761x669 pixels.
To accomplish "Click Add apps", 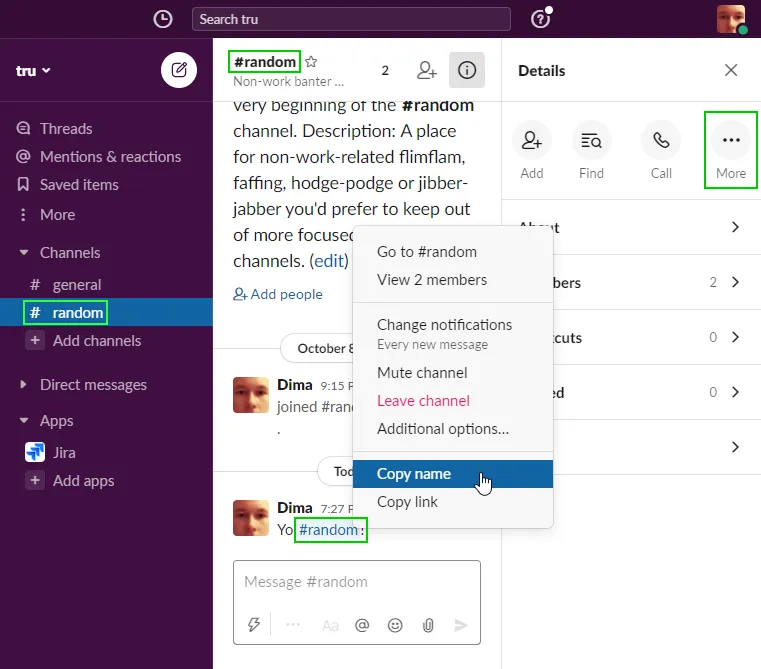I will click(83, 481).
